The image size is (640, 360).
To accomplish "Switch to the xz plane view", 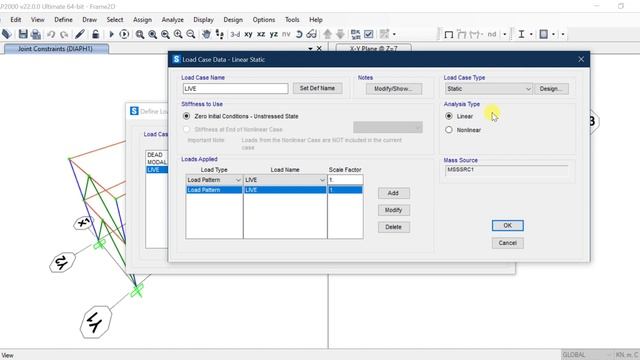I will 261,34.
